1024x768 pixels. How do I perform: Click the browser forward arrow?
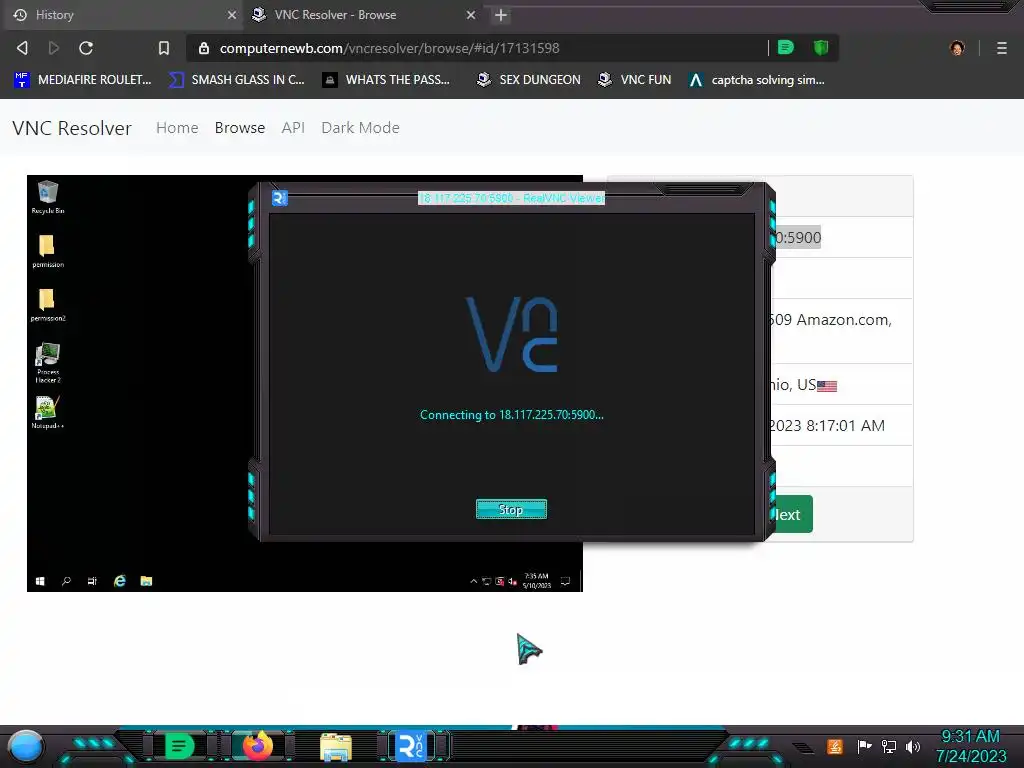pos(54,48)
